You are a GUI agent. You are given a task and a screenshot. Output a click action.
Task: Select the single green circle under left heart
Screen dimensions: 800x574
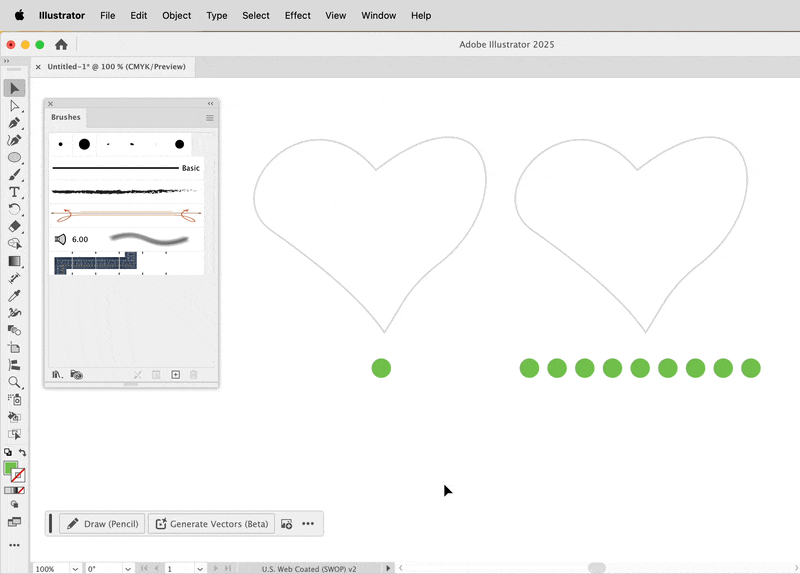(381, 368)
